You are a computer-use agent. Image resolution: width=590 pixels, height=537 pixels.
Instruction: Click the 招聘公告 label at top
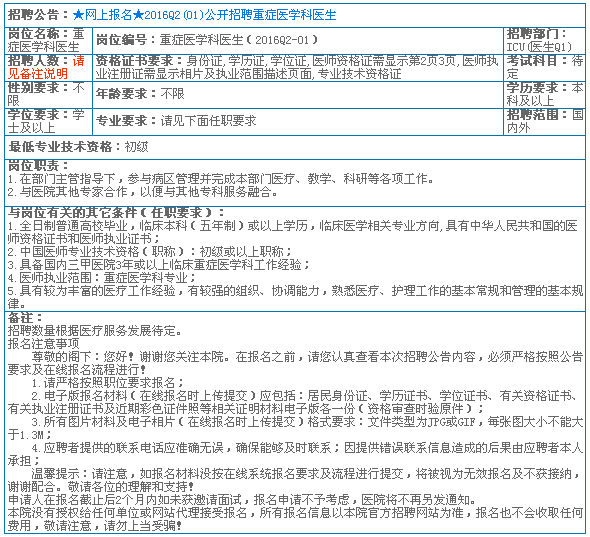tap(33, 15)
